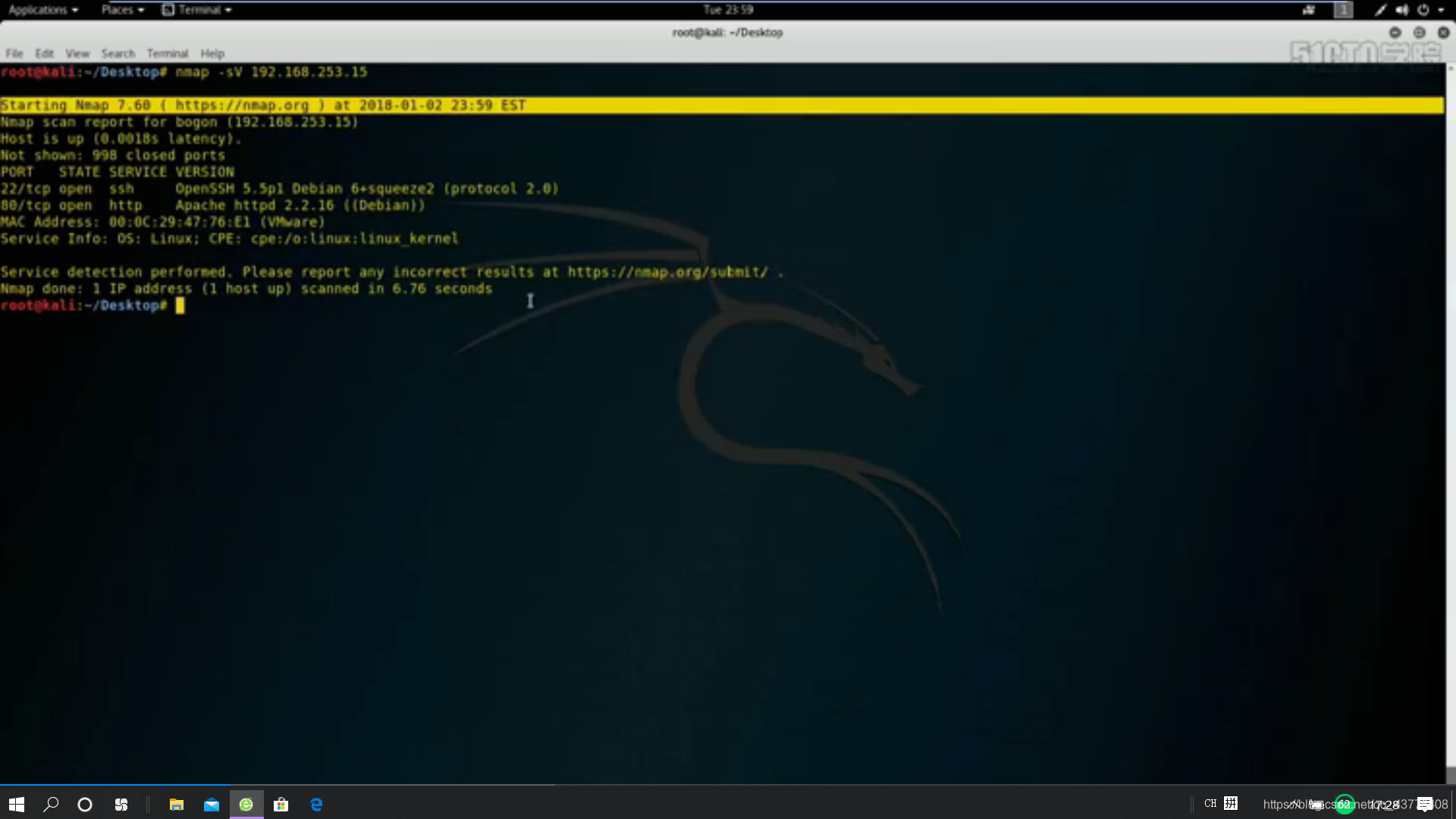Click the MAC Address 00:0C:29:47:76:E1 line
This screenshot has width=1456, height=819.
tap(162, 222)
